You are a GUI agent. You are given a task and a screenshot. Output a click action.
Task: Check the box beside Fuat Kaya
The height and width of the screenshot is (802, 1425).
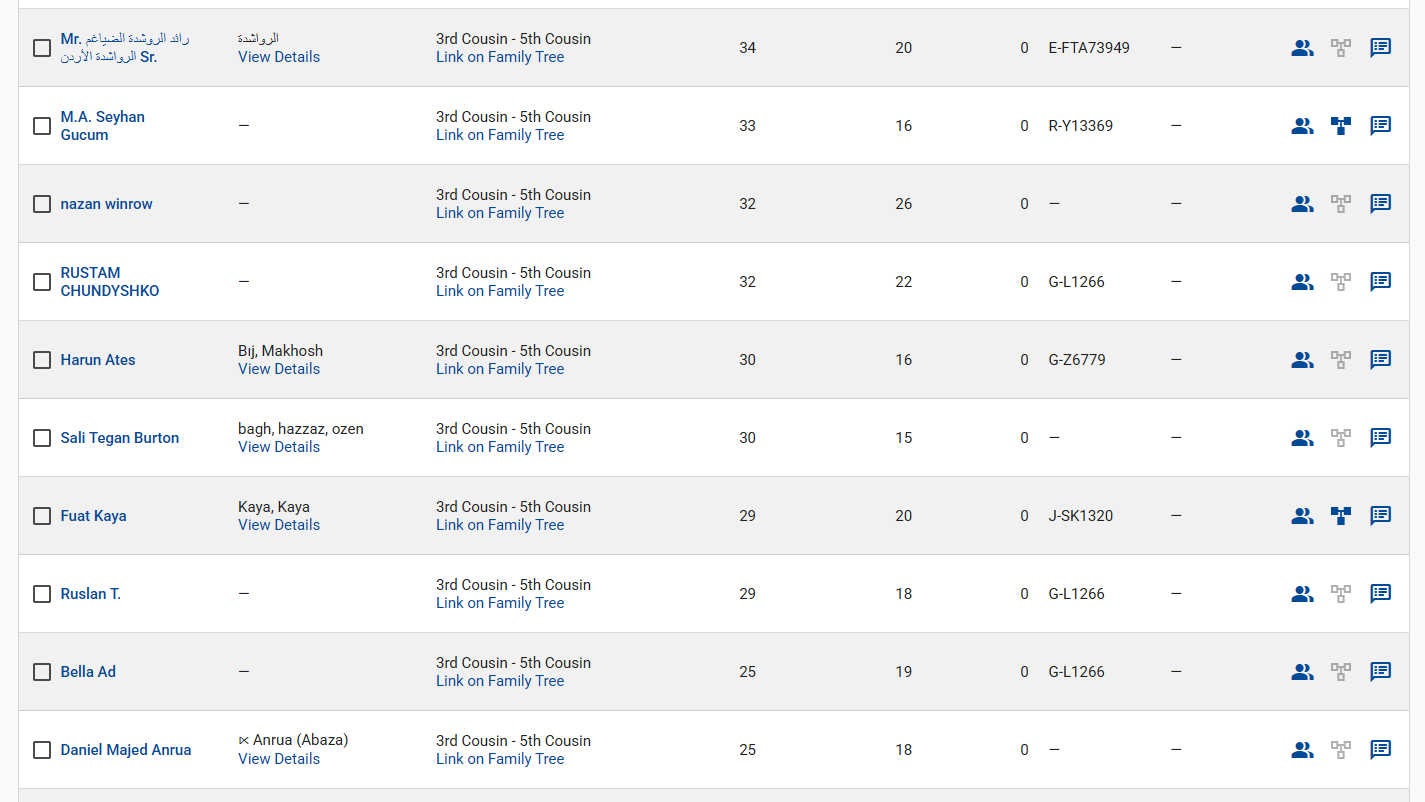42,516
